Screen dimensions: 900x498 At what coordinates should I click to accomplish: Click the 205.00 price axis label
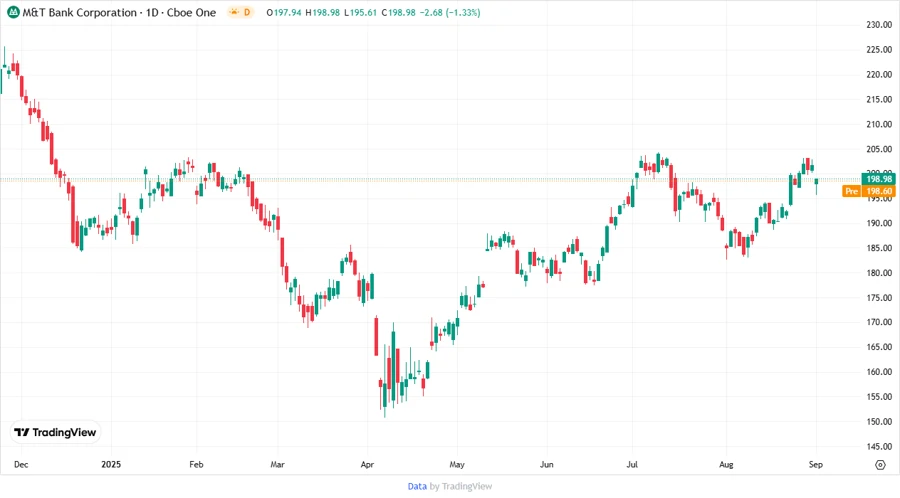(x=879, y=149)
